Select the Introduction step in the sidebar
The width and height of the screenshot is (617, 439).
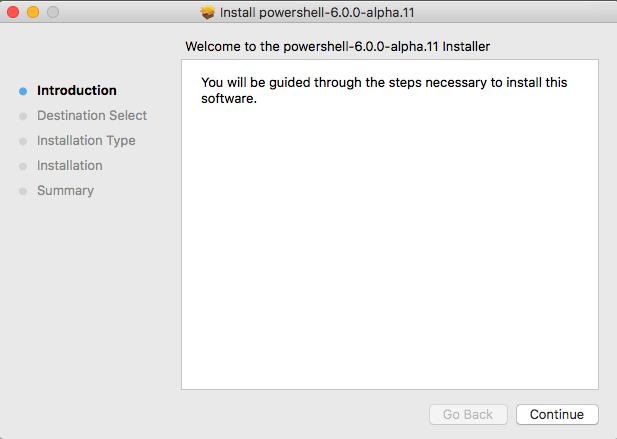76,91
